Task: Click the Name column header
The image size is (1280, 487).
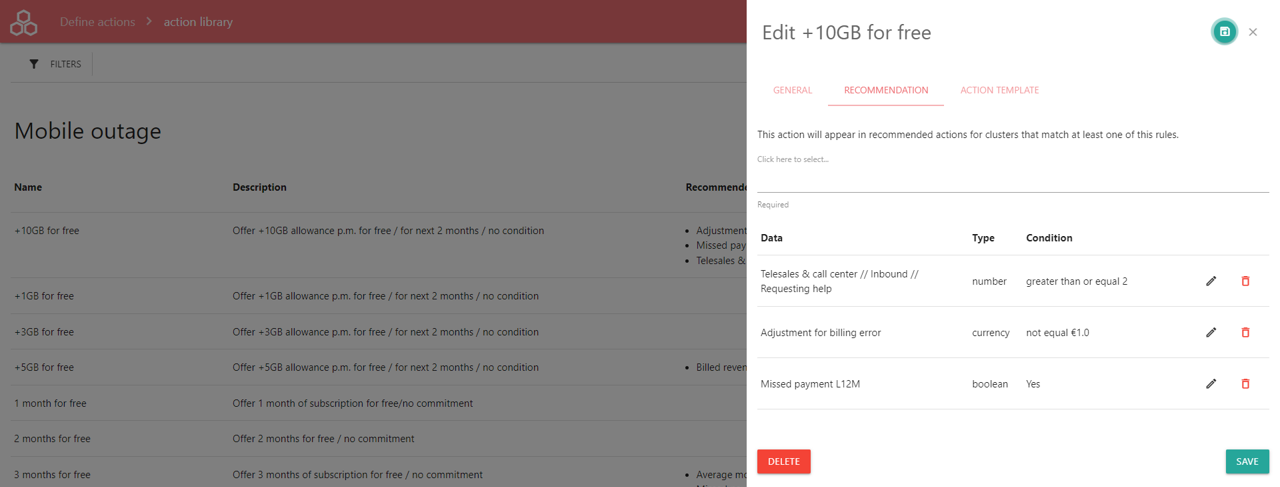Action: 28,187
